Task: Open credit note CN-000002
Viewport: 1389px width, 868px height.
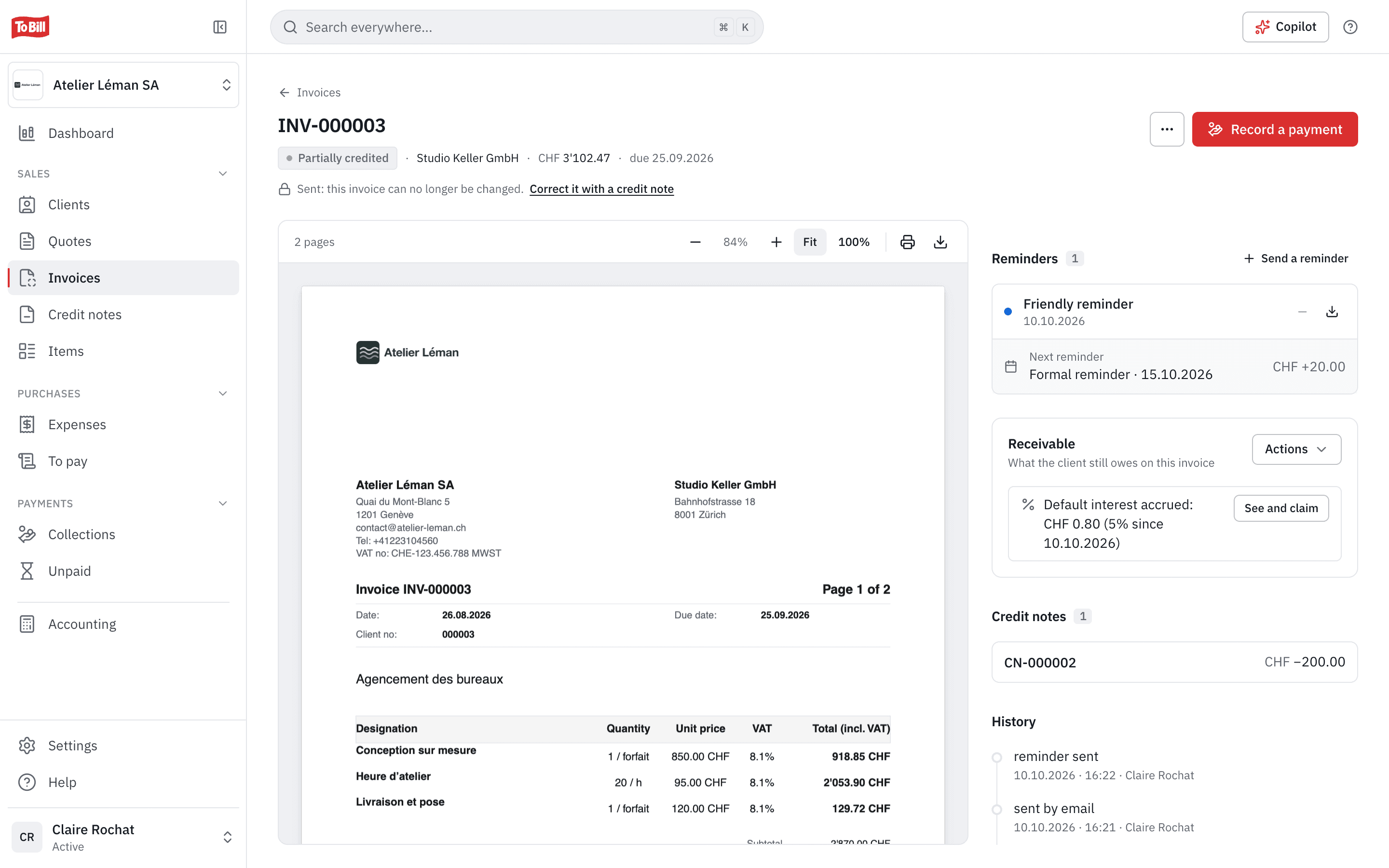Action: (x=1174, y=662)
